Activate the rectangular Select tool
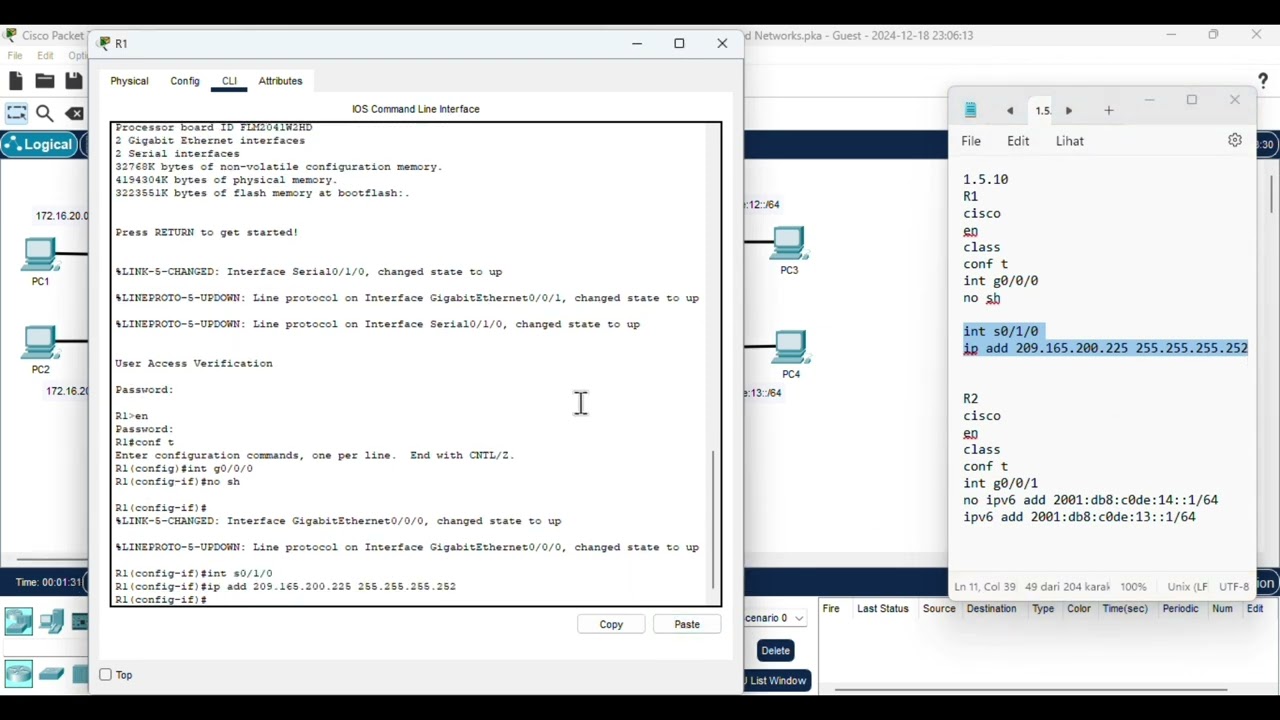 (x=16, y=113)
